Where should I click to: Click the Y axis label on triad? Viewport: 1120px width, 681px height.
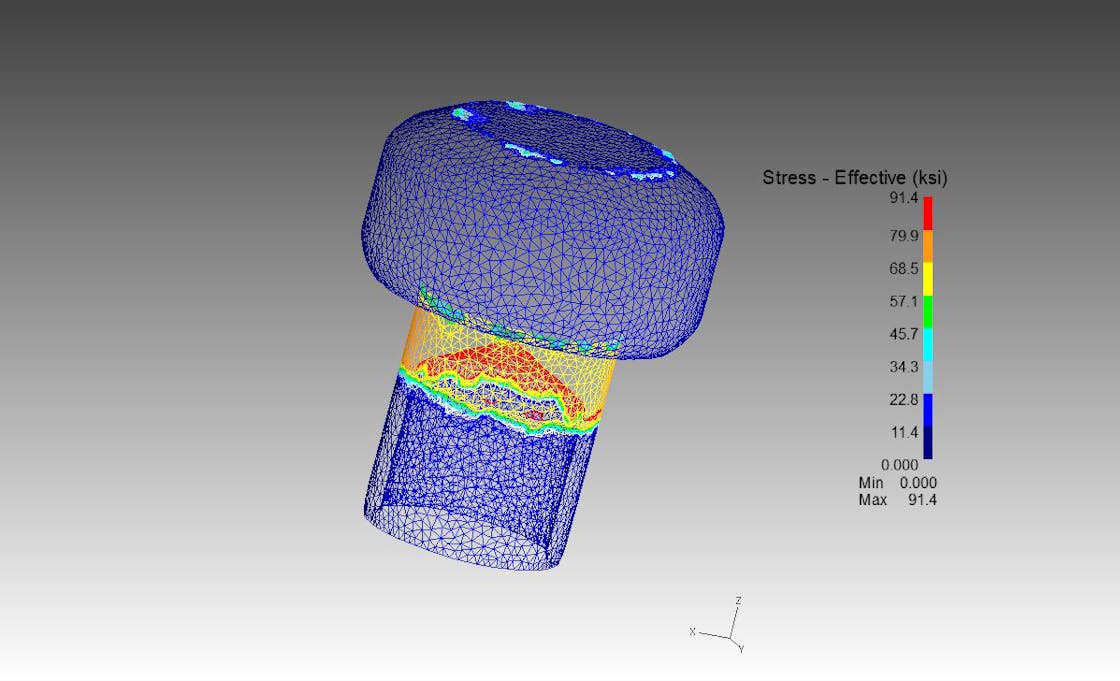[x=741, y=648]
